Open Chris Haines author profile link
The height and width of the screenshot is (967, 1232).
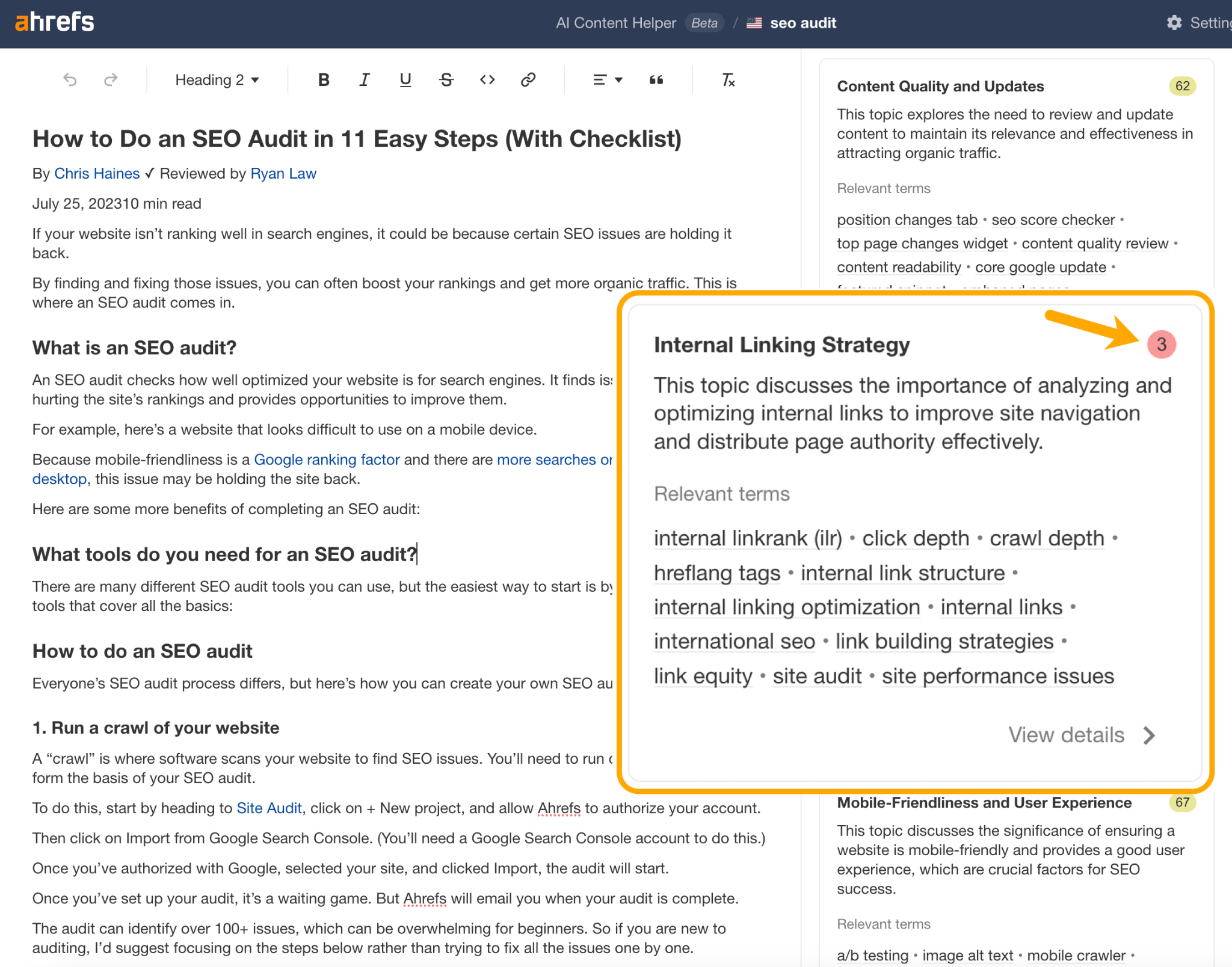(97, 173)
